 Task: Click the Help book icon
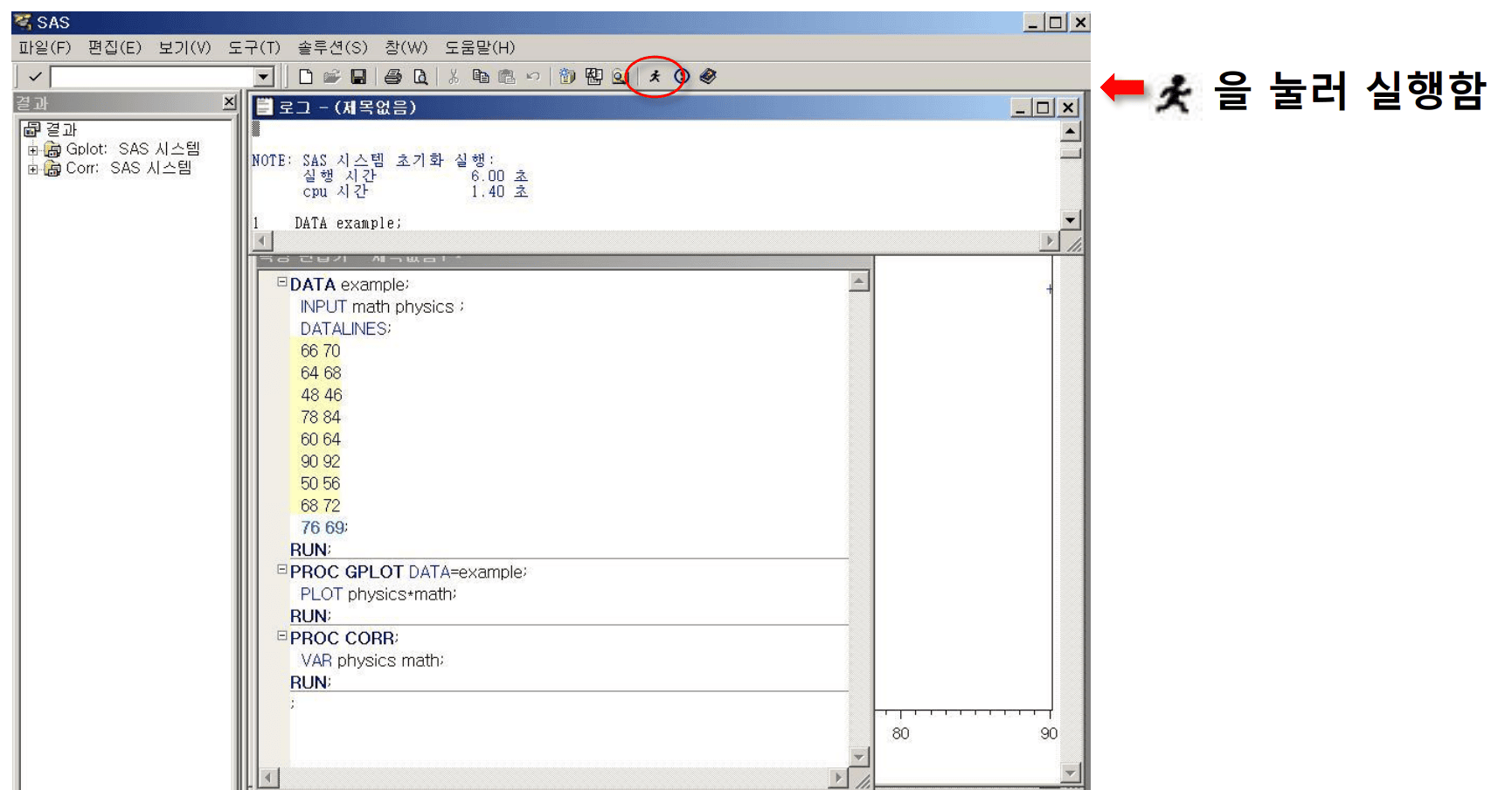tap(708, 77)
